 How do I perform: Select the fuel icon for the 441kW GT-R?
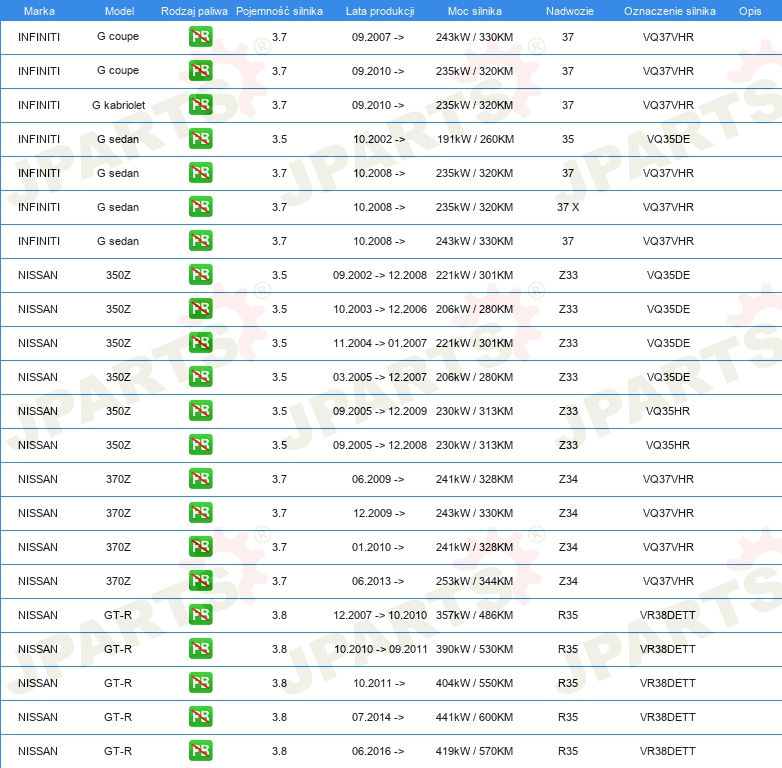click(200, 717)
